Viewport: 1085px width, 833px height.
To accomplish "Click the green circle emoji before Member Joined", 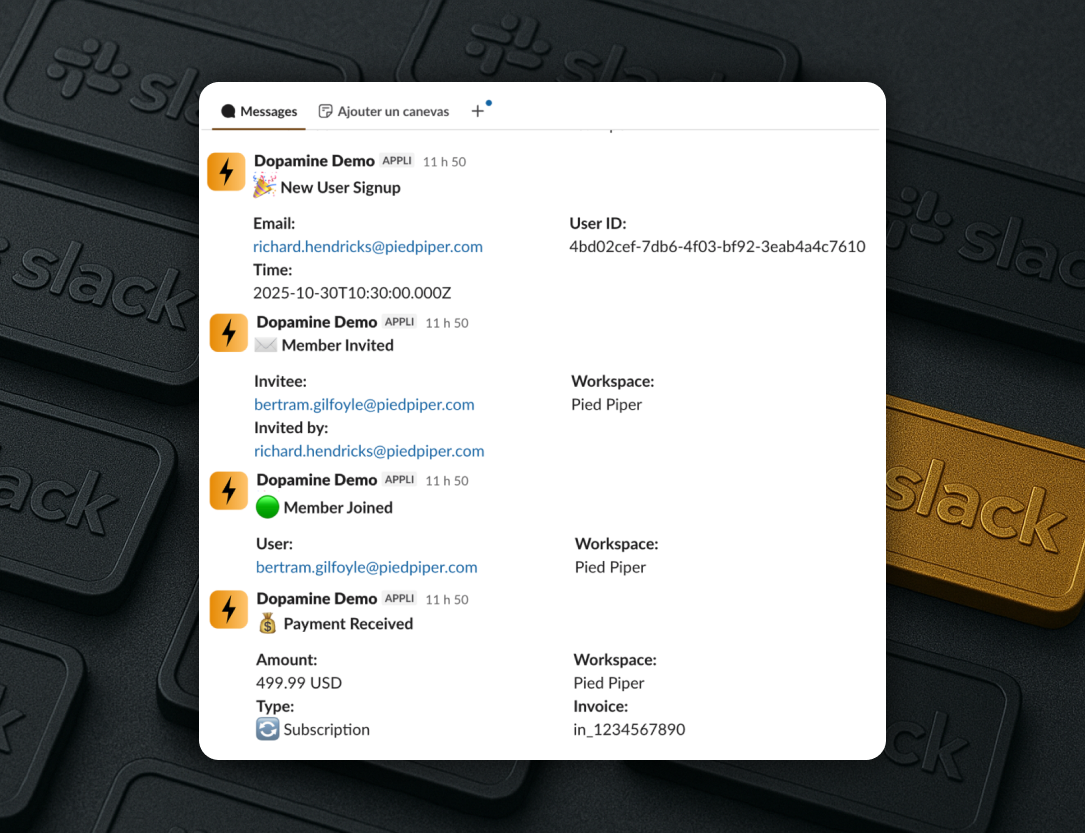I will coord(267,507).
